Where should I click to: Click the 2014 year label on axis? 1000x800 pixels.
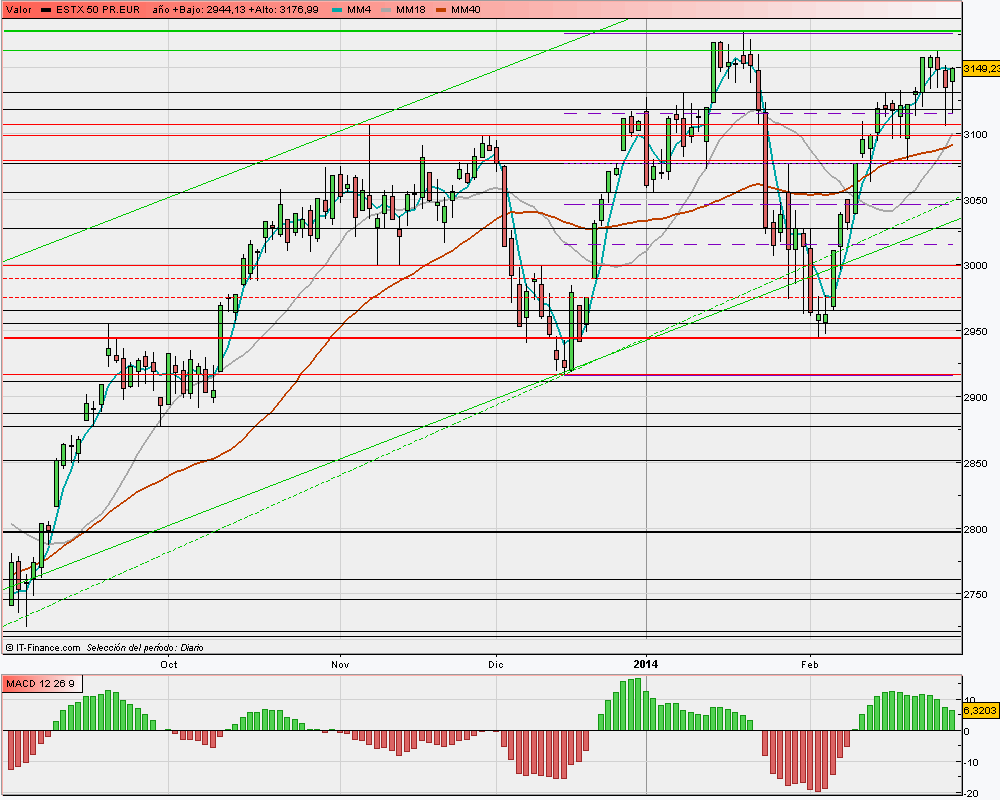pyautogui.click(x=645, y=664)
